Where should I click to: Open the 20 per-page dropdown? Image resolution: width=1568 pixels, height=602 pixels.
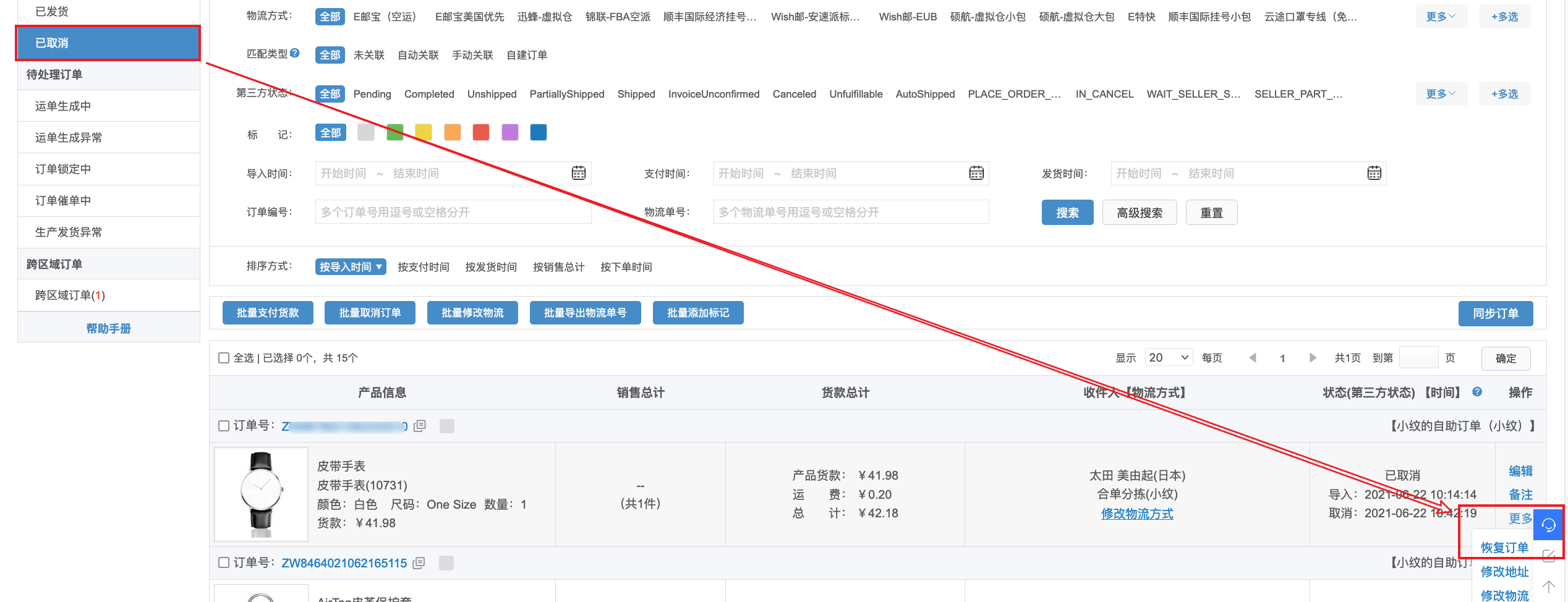click(x=1168, y=357)
